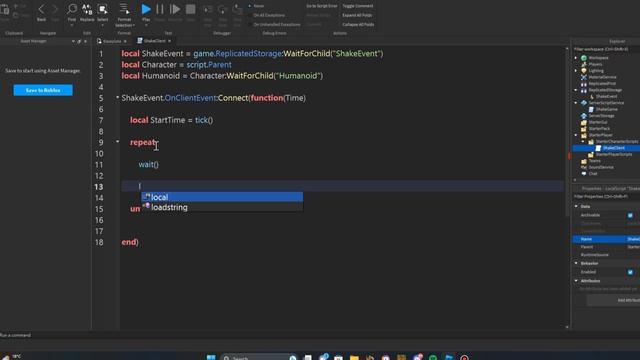640x360 pixels.
Task: Click Expand All Folds
Action: 357,15
